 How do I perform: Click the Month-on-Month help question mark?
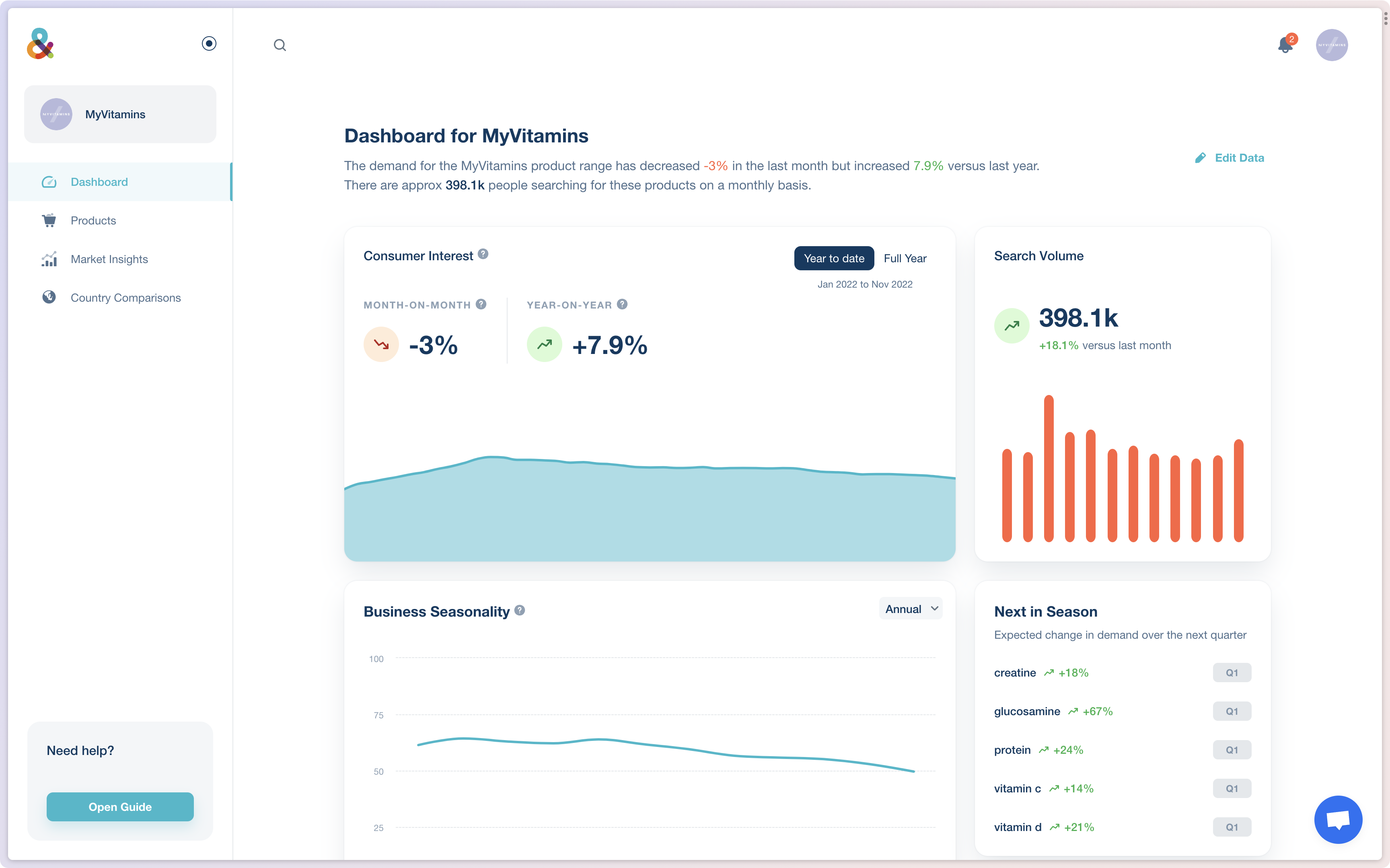(481, 304)
